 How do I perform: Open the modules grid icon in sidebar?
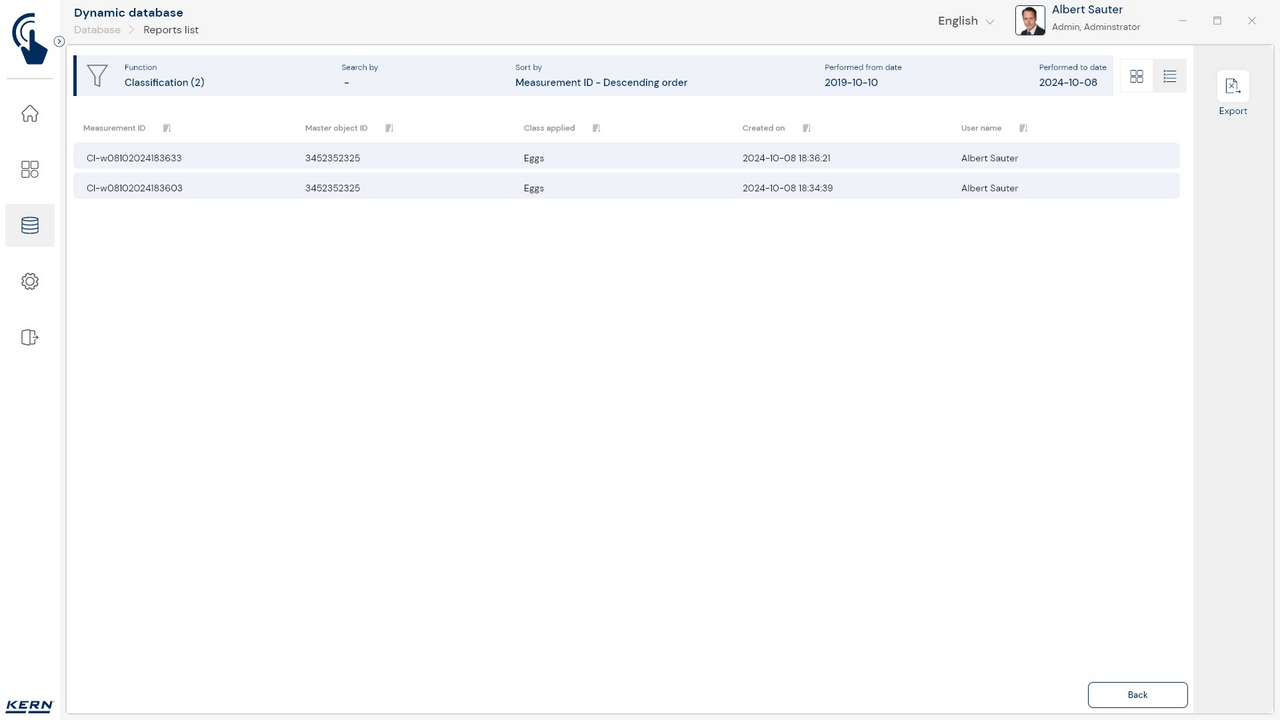coord(30,170)
